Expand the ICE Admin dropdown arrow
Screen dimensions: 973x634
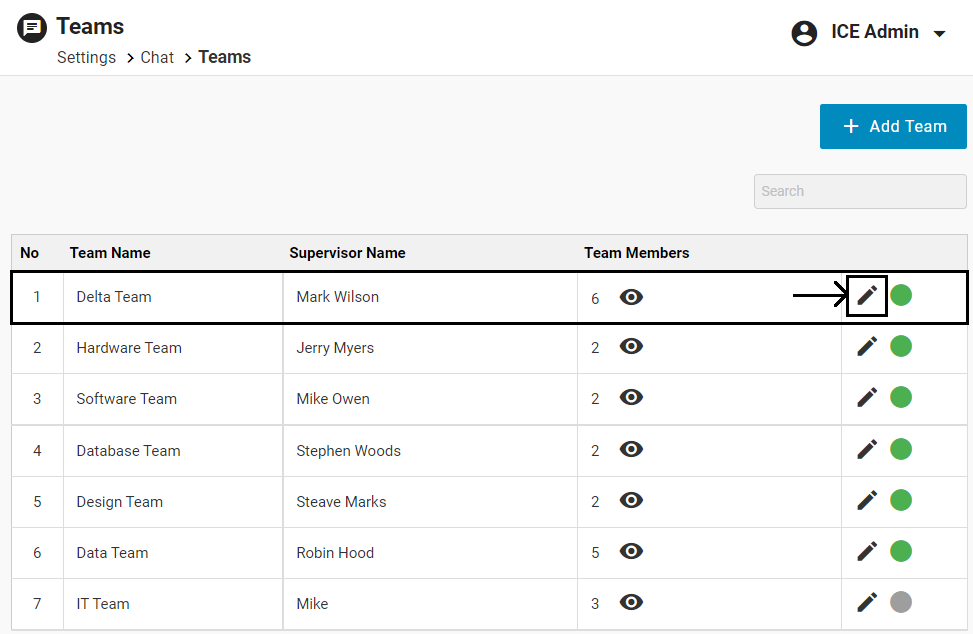939,34
